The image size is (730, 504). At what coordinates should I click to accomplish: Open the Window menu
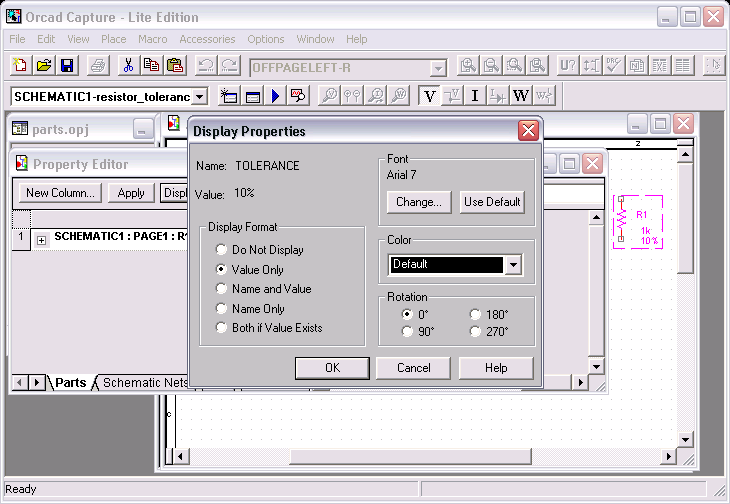[316, 39]
